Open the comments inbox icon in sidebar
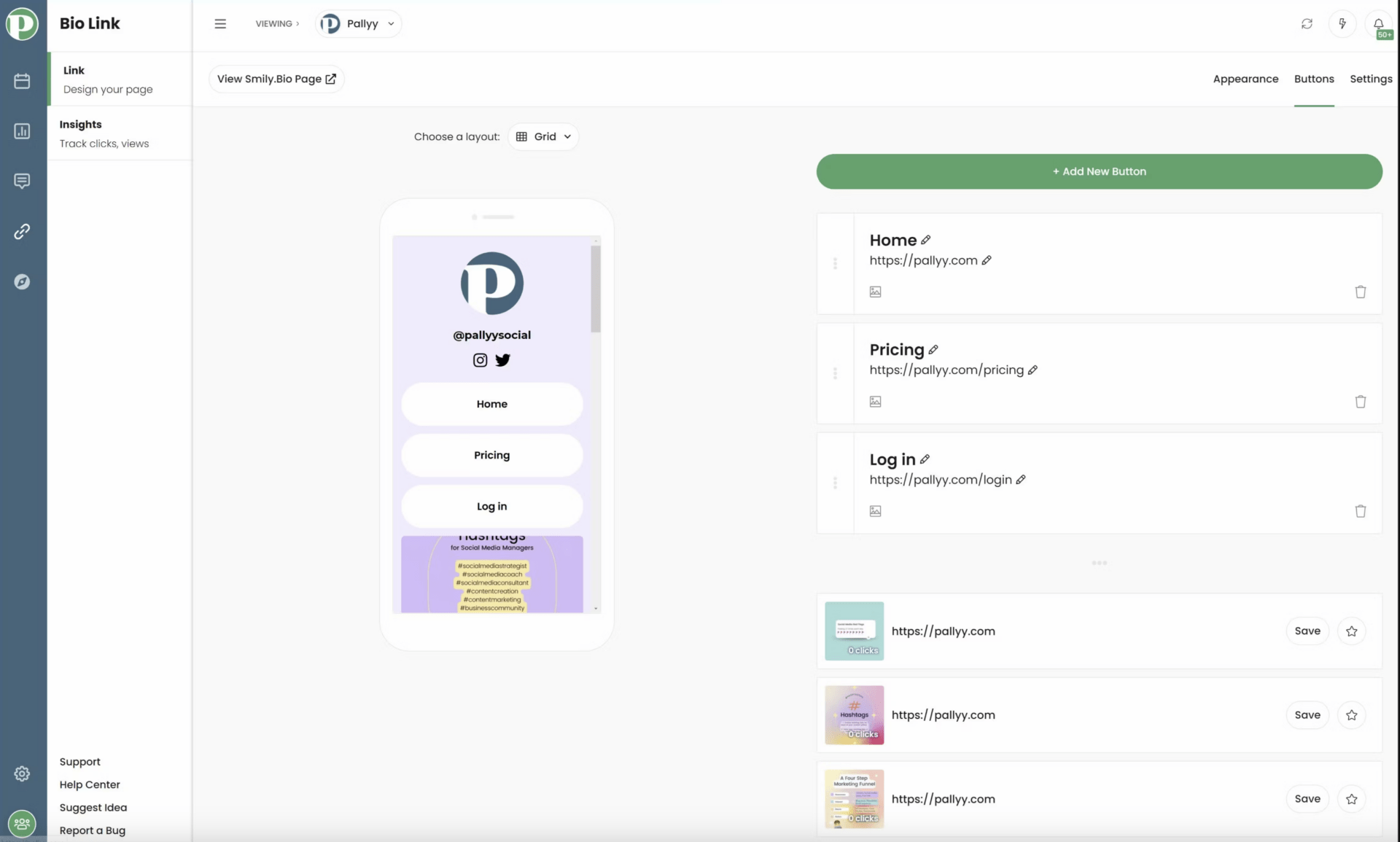1400x842 pixels. click(x=22, y=181)
